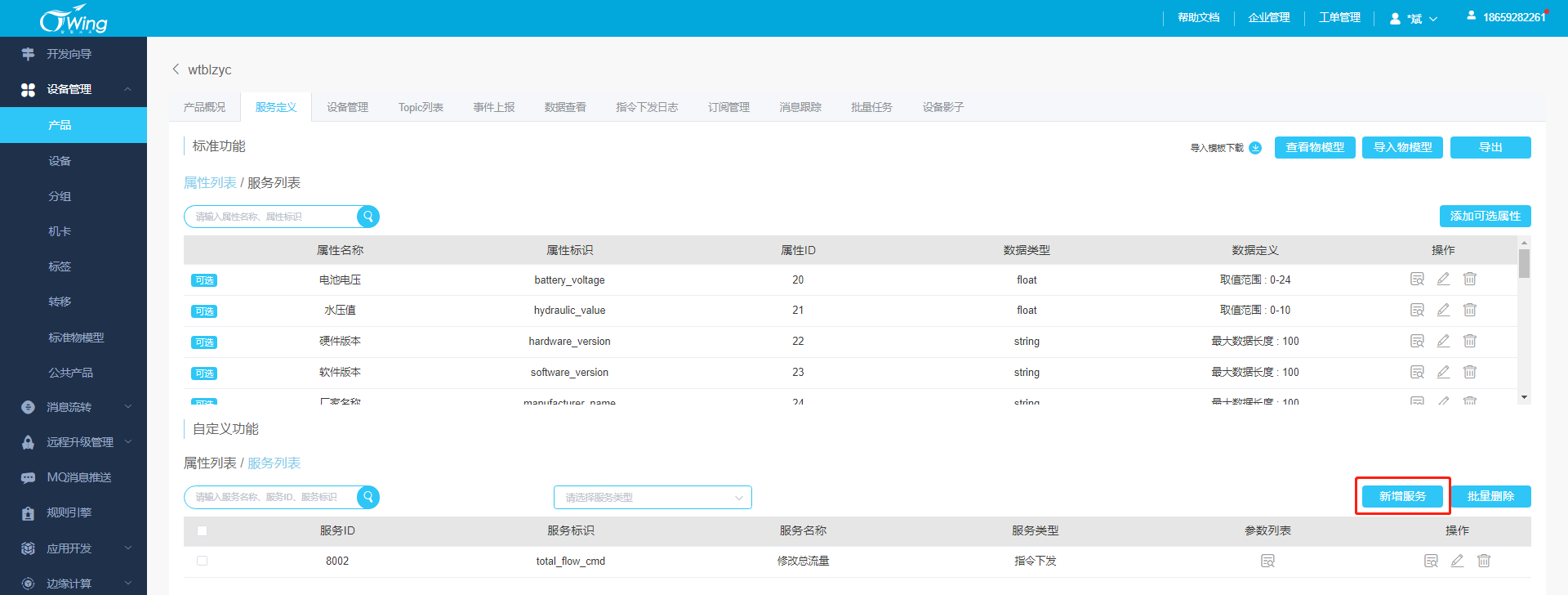This screenshot has width=1568, height=595.
Task: Focus the attribute name search field
Action: click(271, 217)
